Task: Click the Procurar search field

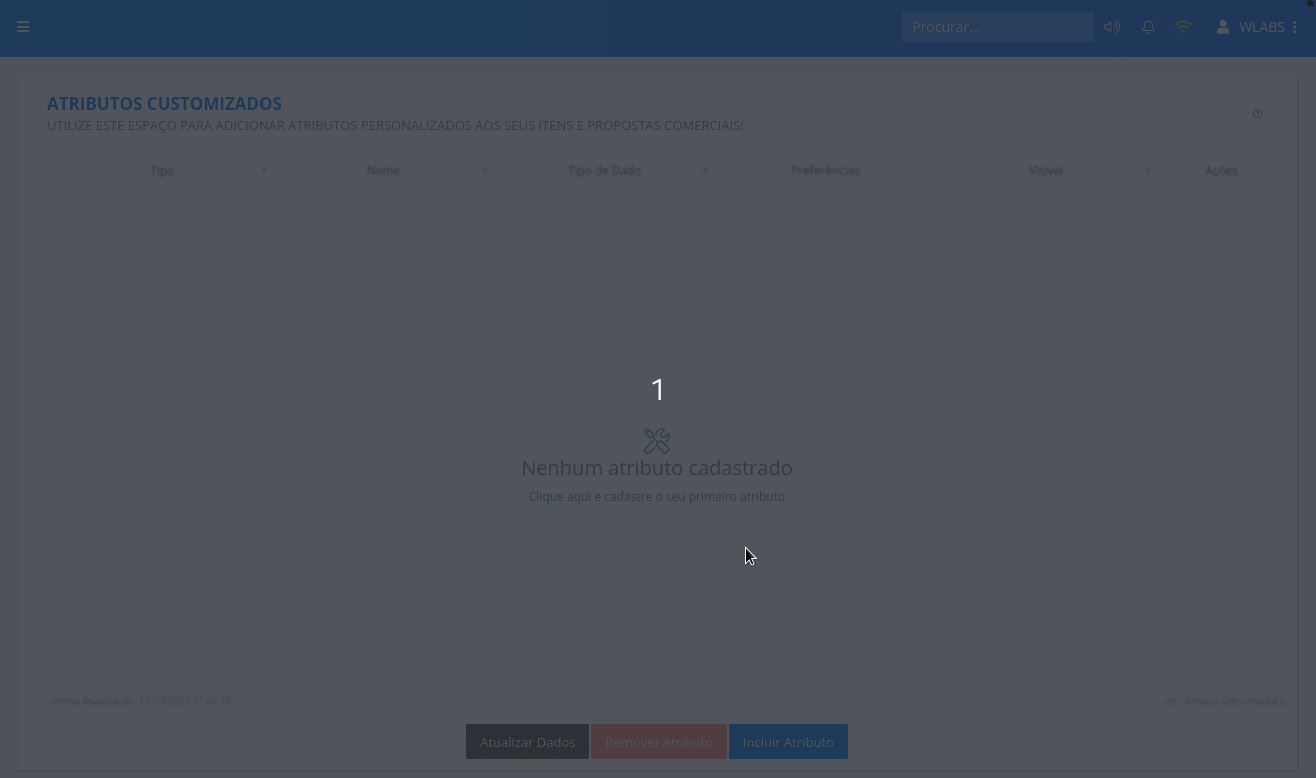Action: (997, 27)
